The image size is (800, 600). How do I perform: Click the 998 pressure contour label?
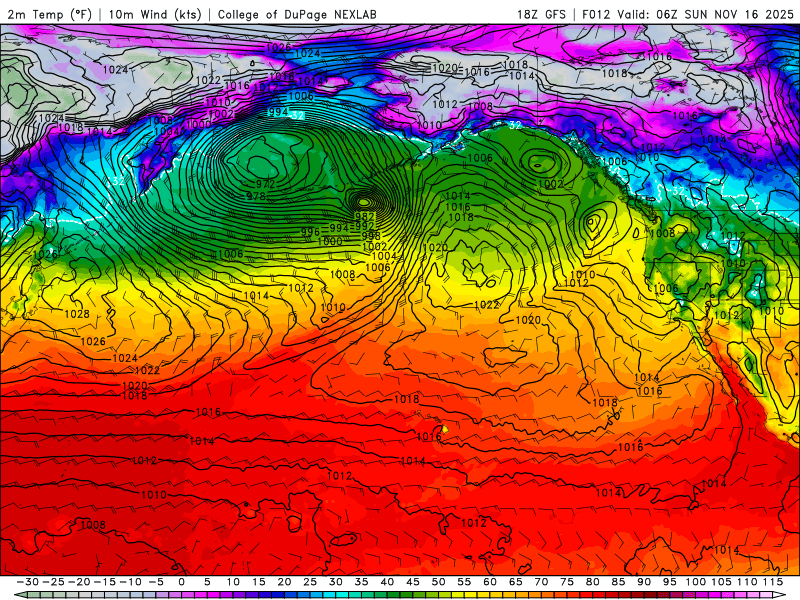[371, 236]
